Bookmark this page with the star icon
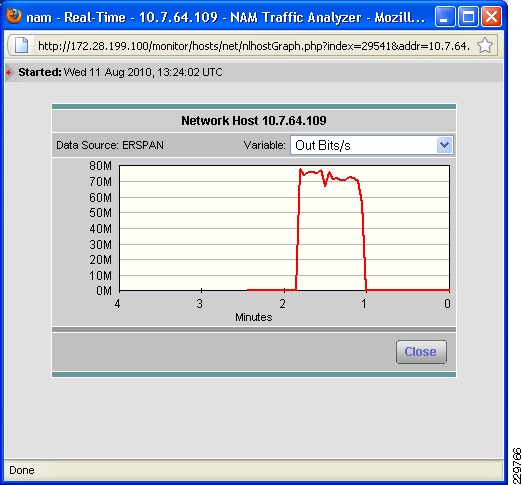Viewport: 522px width, 485px height. point(485,45)
